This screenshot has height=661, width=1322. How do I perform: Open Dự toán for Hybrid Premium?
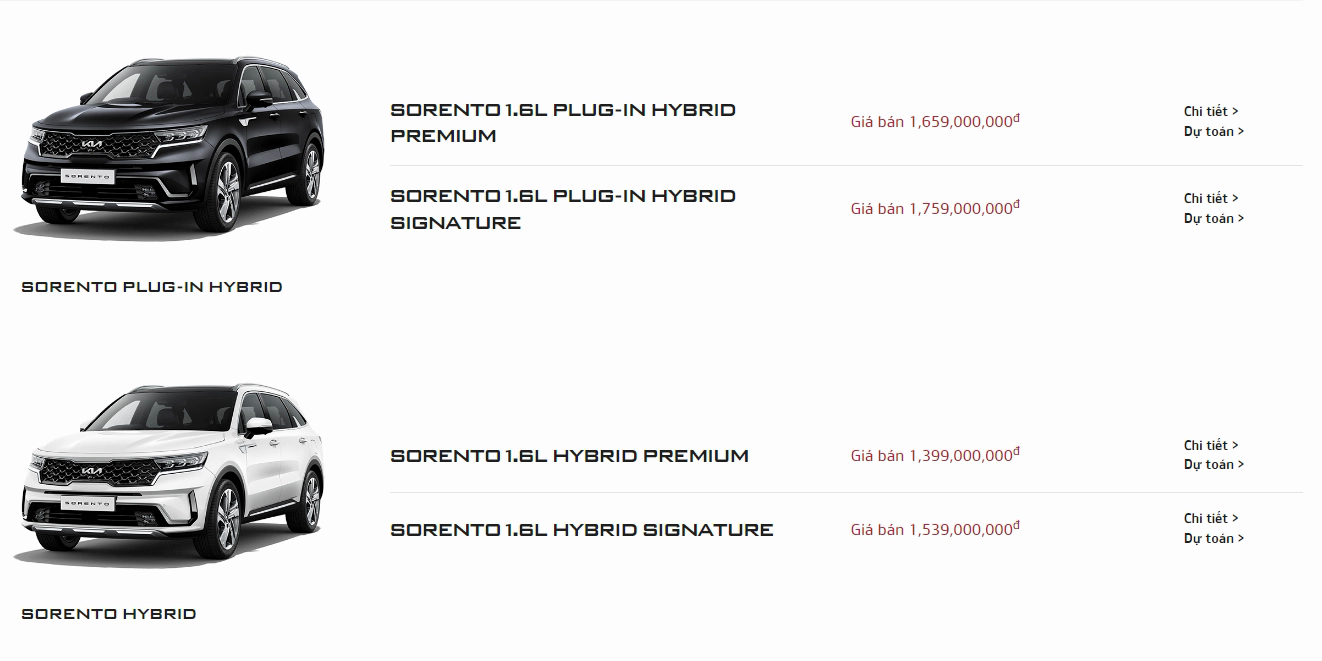coord(1214,465)
